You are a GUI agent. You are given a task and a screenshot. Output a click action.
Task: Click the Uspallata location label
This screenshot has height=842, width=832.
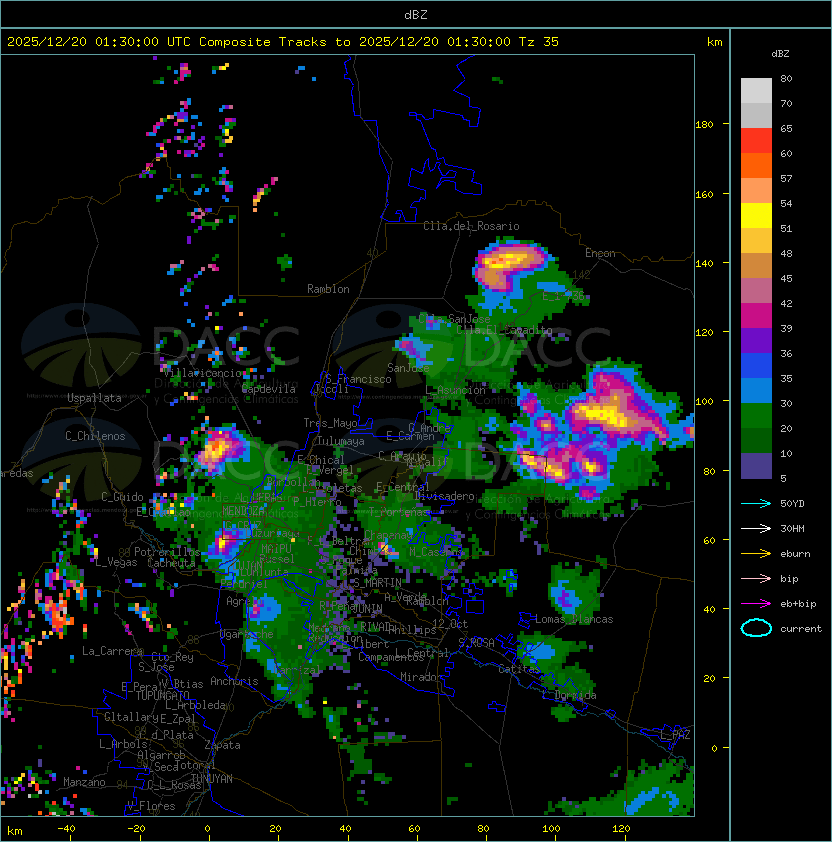click(94, 398)
